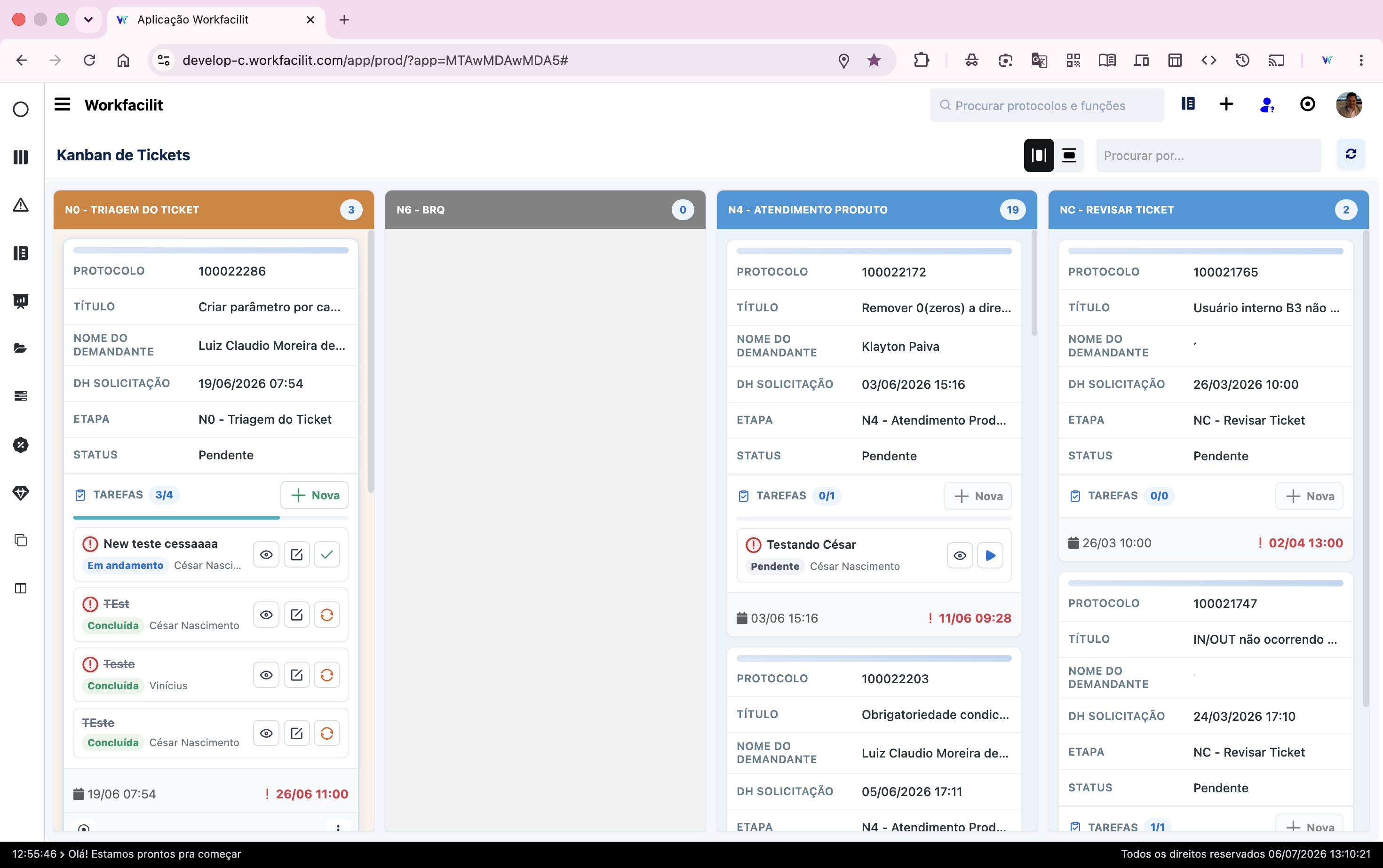Open the diamond gem sidebar icon
Image resolution: width=1383 pixels, height=868 pixels.
tap(21, 493)
